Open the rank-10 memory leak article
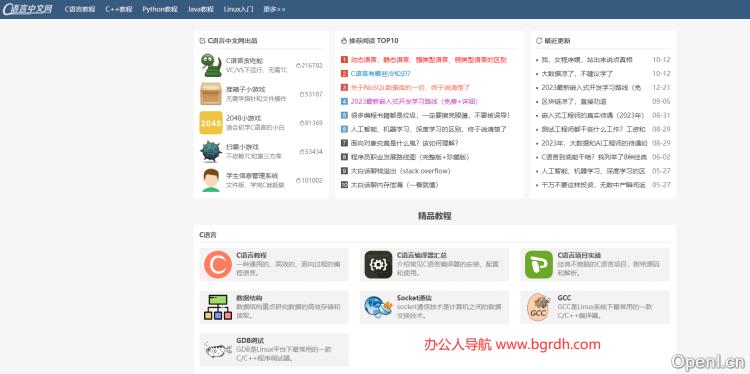 point(395,185)
